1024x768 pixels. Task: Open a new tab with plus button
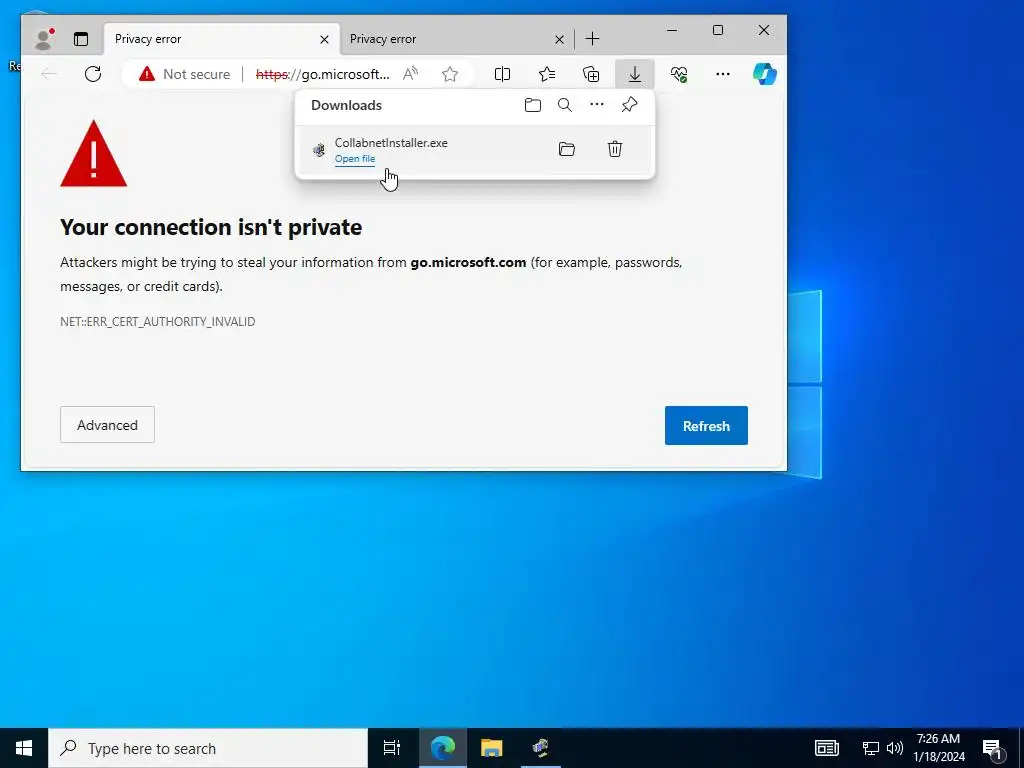click(592, 39)
